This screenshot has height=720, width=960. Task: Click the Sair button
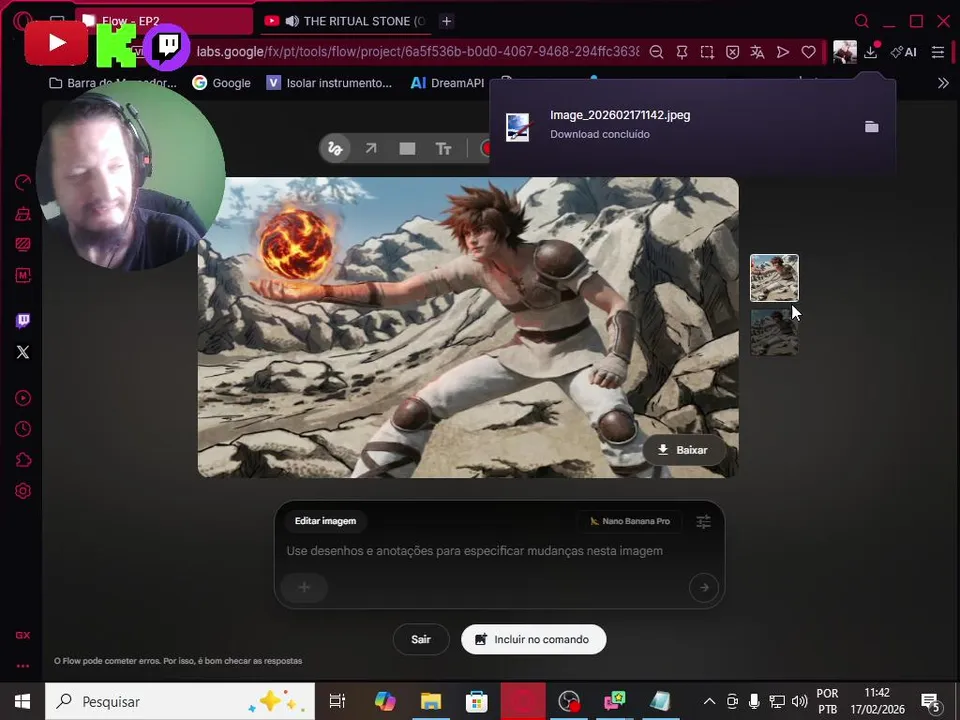421,639
